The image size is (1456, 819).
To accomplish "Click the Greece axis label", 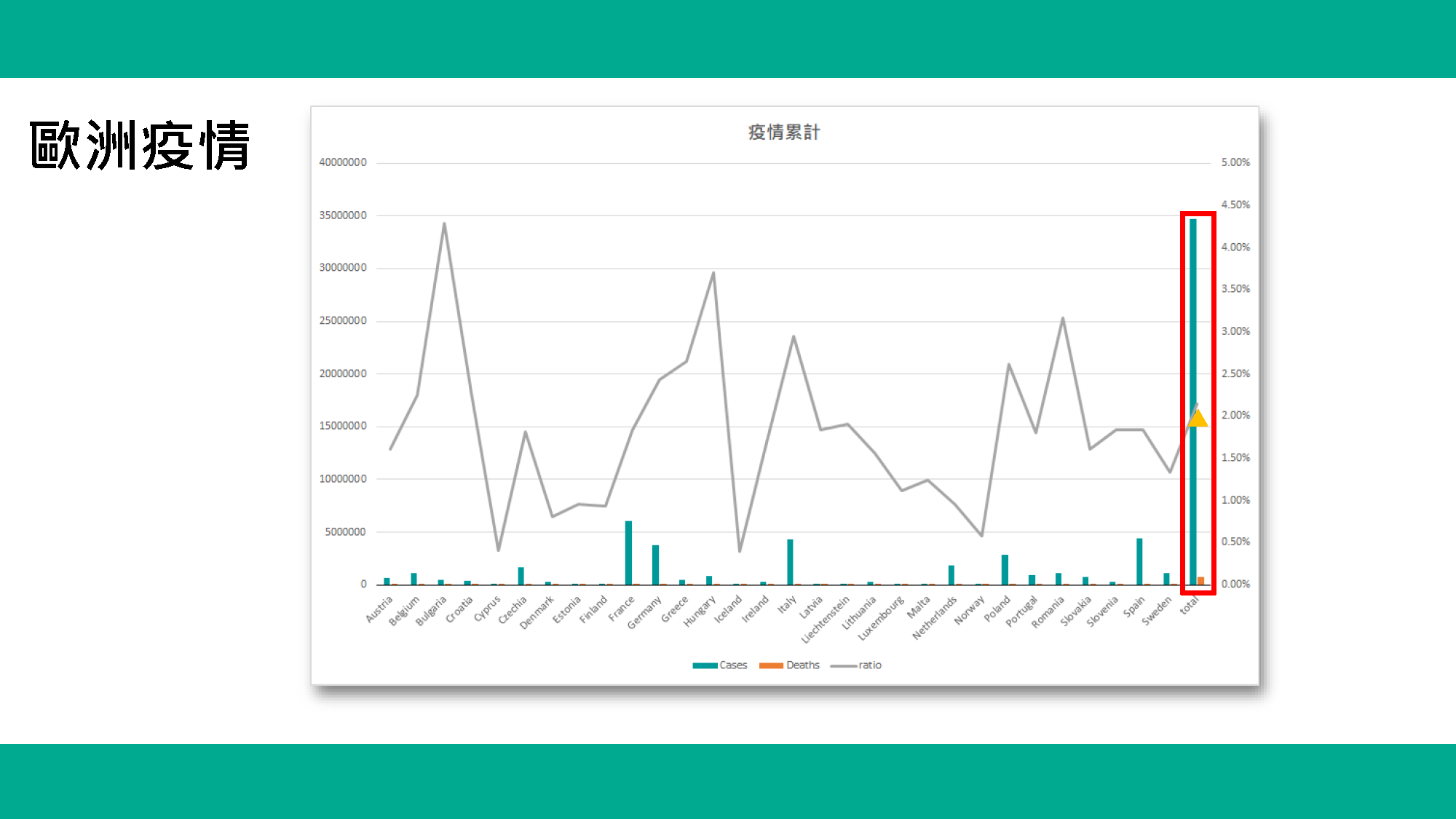I will tap(674, 609).
